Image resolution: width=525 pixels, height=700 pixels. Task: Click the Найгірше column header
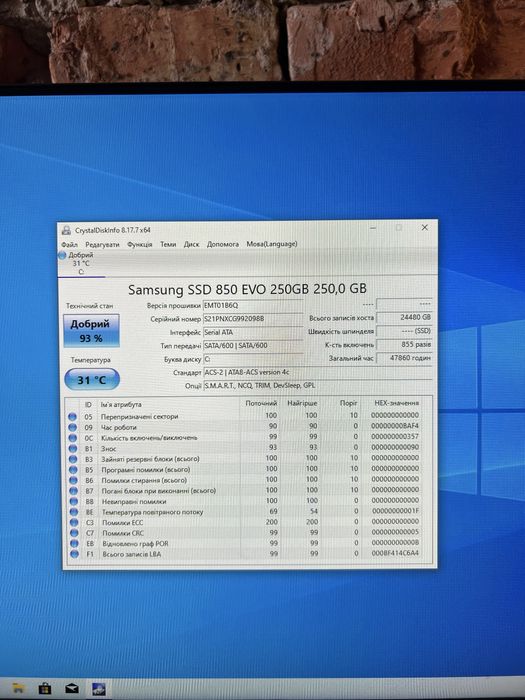point(302,403)
